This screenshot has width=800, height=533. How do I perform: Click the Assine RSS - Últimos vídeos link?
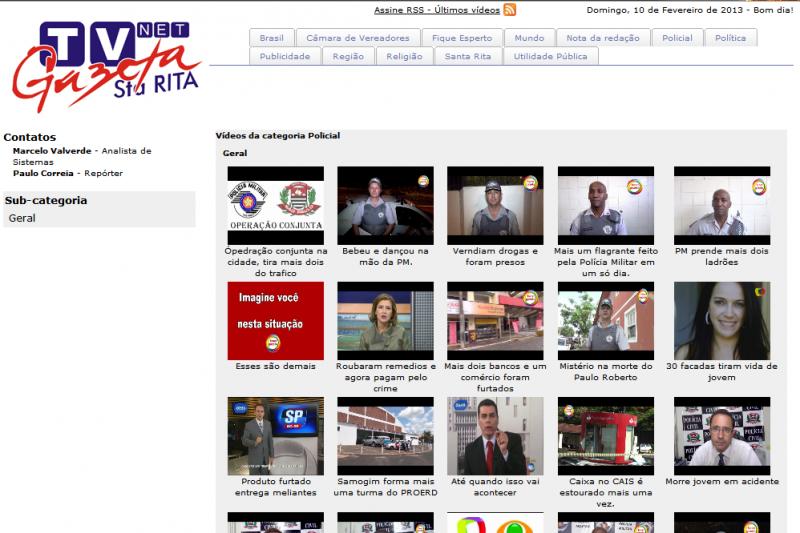coord(437,10)
